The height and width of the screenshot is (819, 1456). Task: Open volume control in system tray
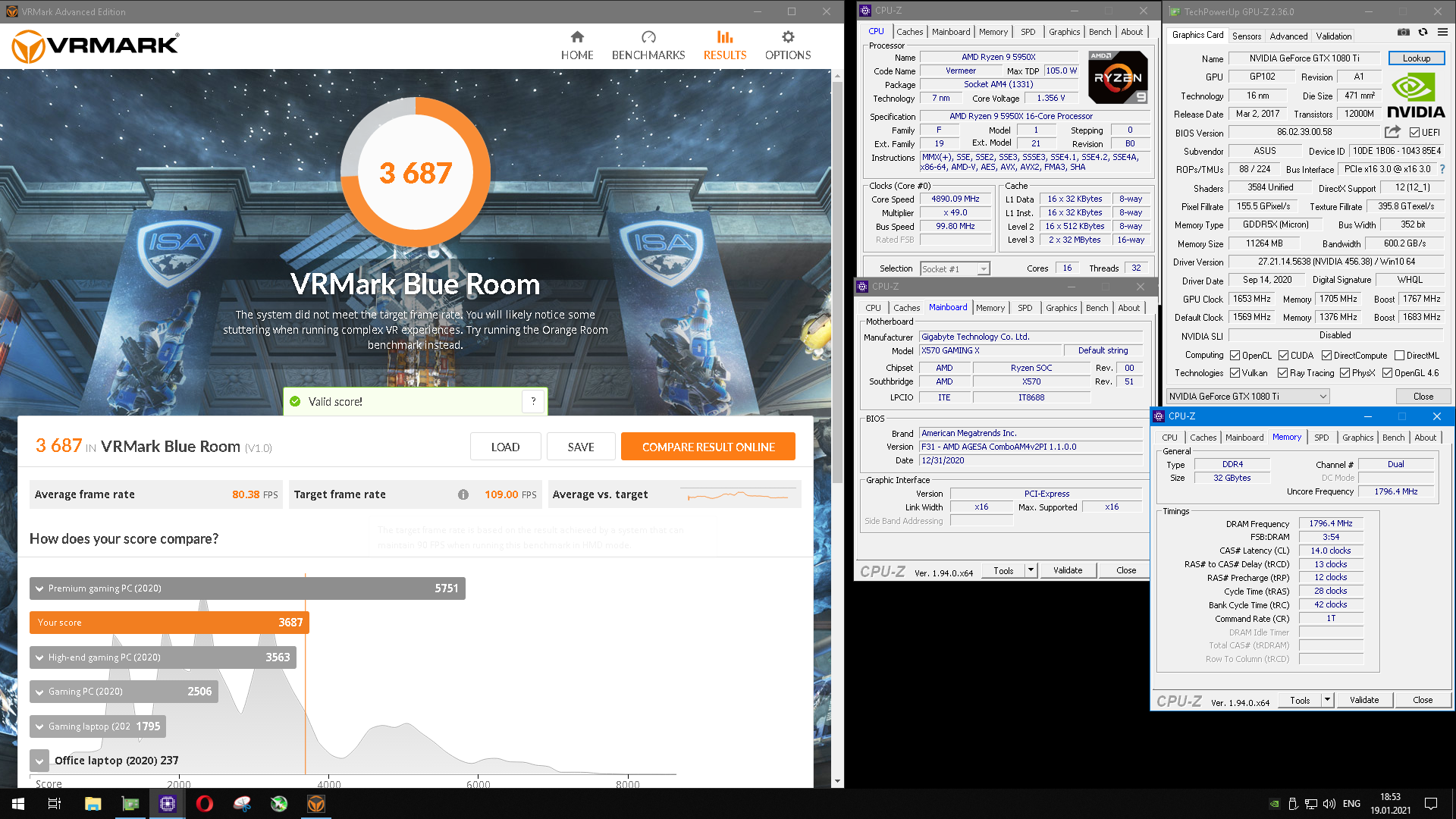pos(1329,804)
